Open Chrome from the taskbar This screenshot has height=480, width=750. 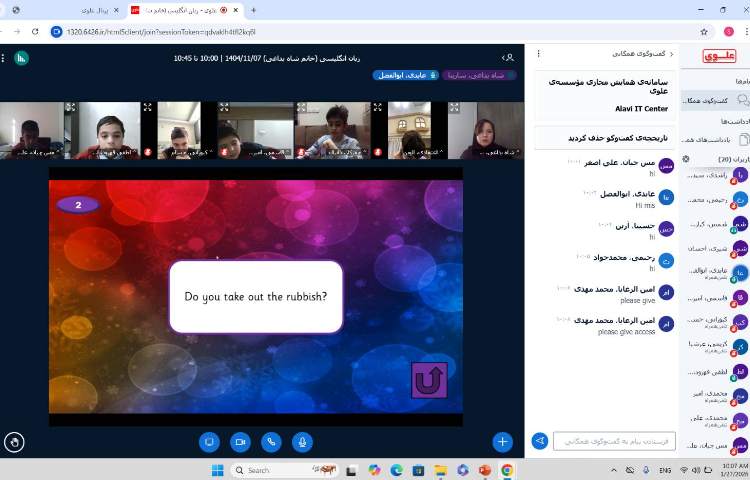(x=507, y=470)
